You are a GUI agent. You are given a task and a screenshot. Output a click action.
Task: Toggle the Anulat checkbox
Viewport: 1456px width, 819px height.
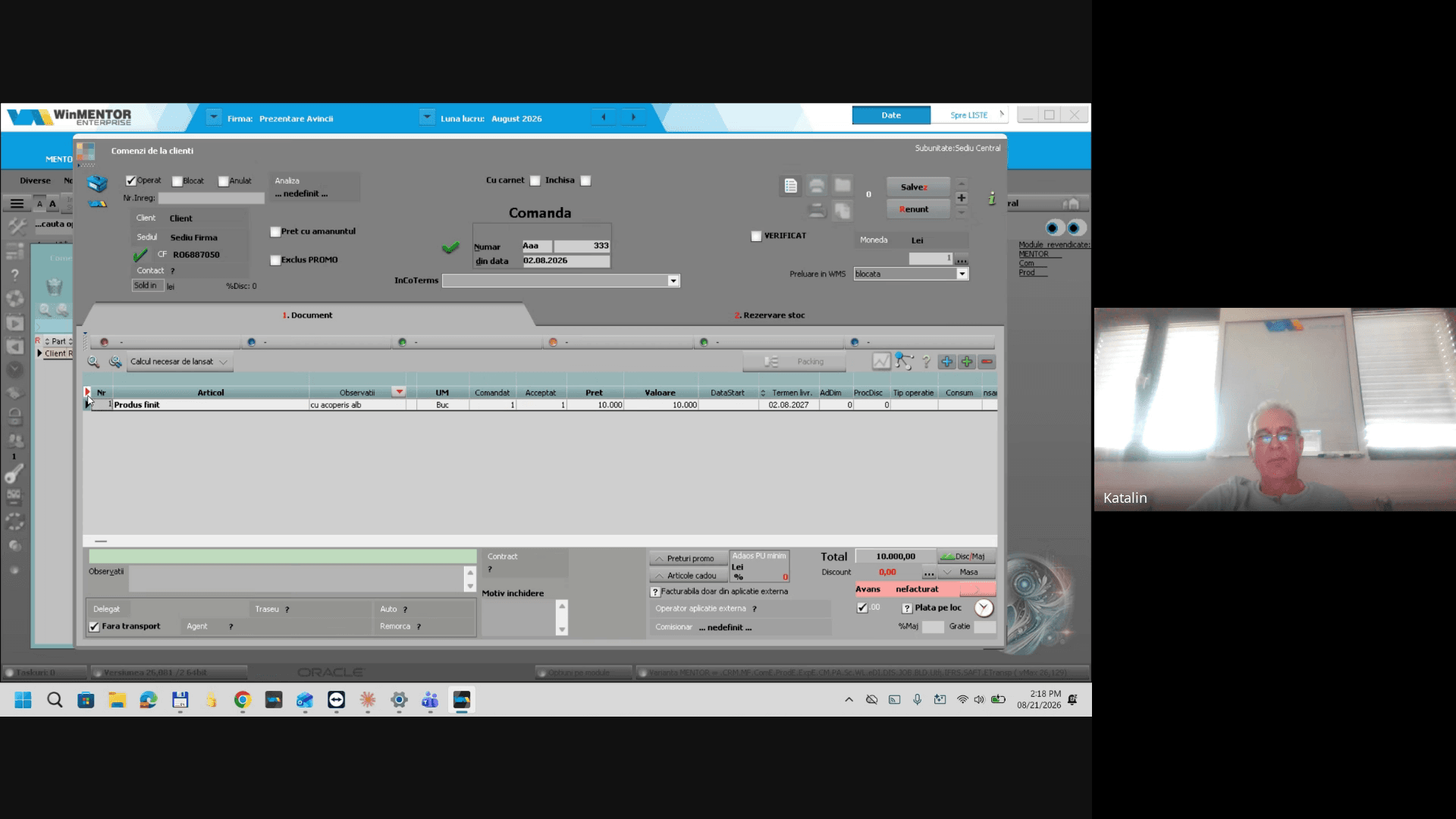point(223,181)
